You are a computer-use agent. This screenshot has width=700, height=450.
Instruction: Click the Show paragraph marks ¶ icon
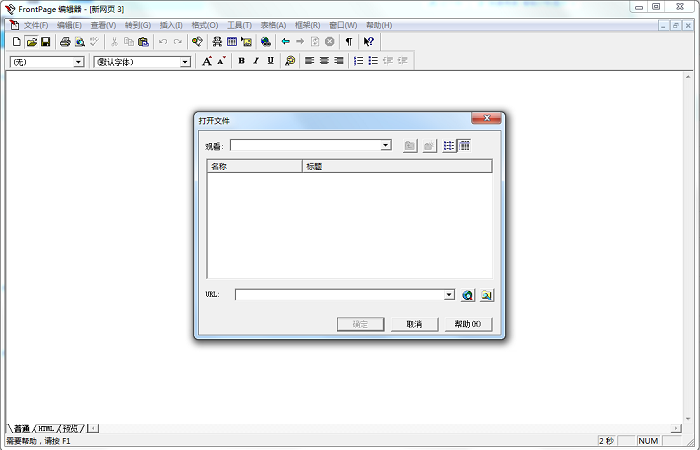click(349, 42)
